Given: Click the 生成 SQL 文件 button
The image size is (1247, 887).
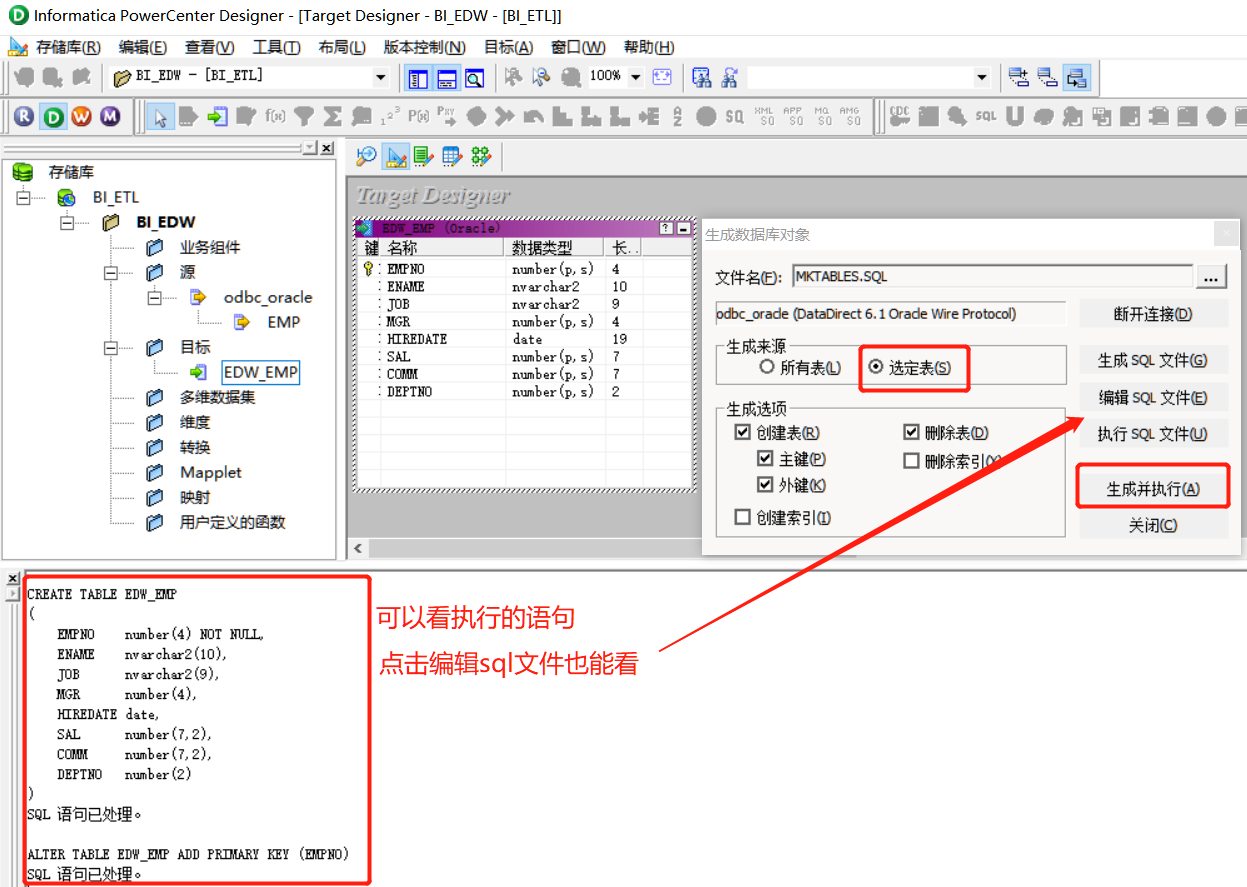Looking at the screenshot, I should point(1153,360).
